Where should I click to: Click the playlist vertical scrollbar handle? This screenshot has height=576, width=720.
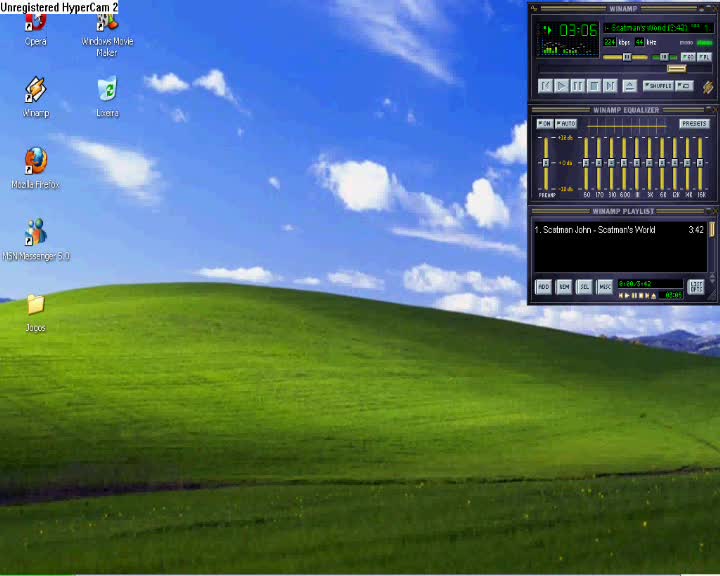tap(712, 229)
